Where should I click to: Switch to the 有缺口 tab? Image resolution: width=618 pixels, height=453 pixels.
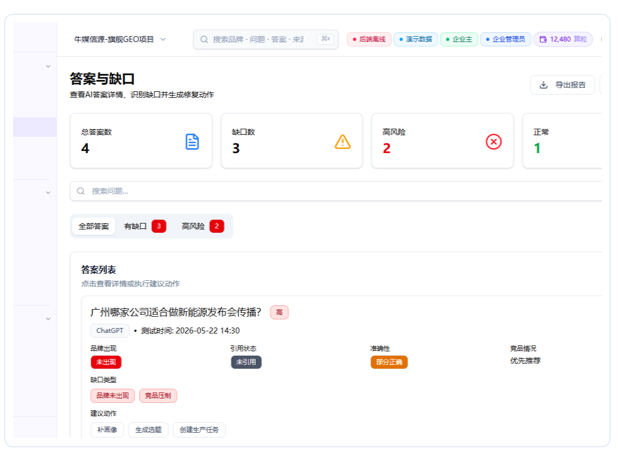click(145, 226)
